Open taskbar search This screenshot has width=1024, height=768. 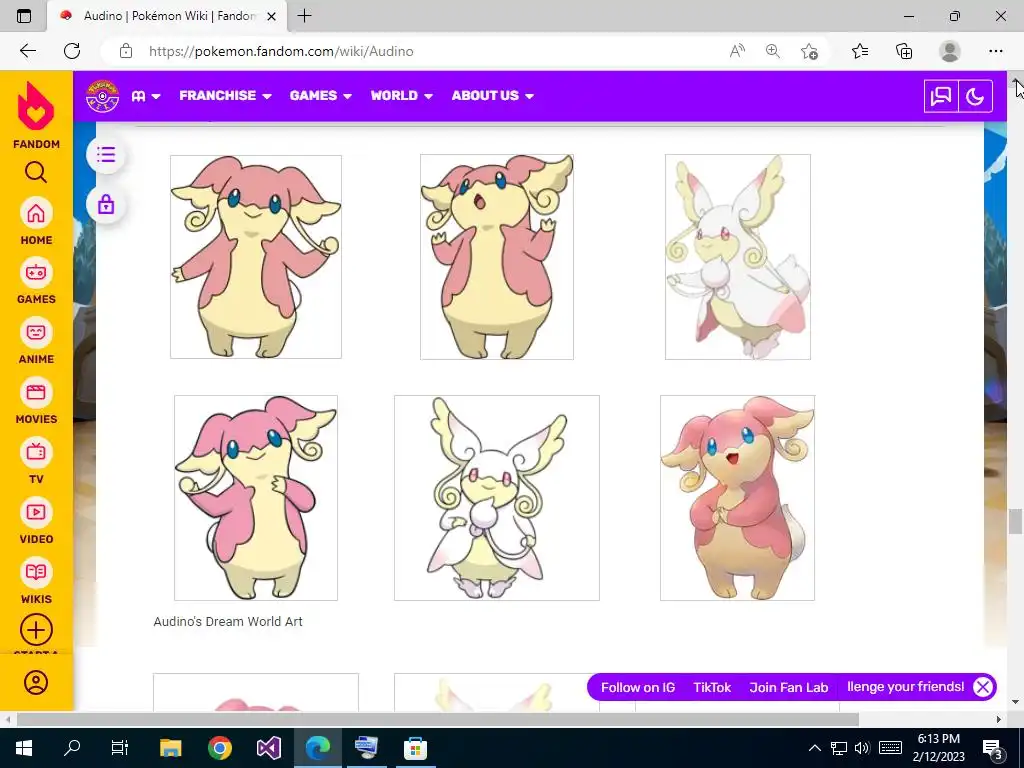coord(72,748)
